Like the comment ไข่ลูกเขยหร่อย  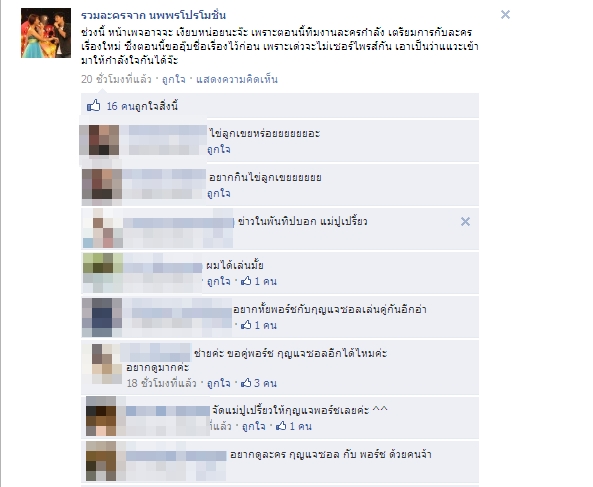[x=219, y=149]
